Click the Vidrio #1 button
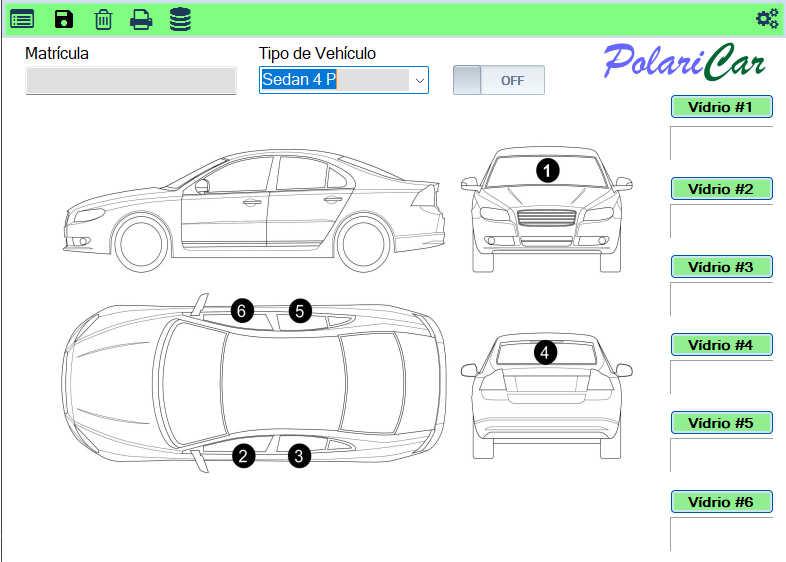This screenshot has height=562, width=786. click(x=721, y=107)
